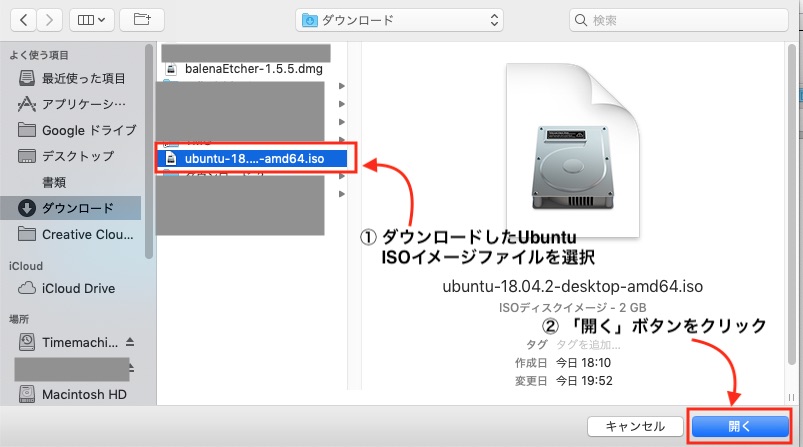Click the 開く button

(x=740, y=426)
